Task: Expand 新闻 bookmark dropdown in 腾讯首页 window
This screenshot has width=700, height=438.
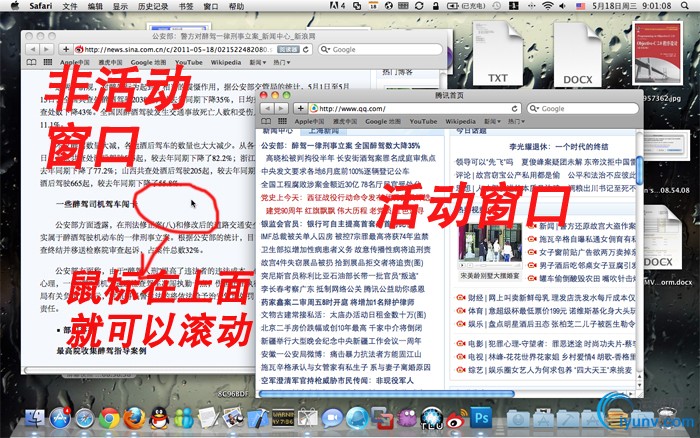Action: pos(492,121)
